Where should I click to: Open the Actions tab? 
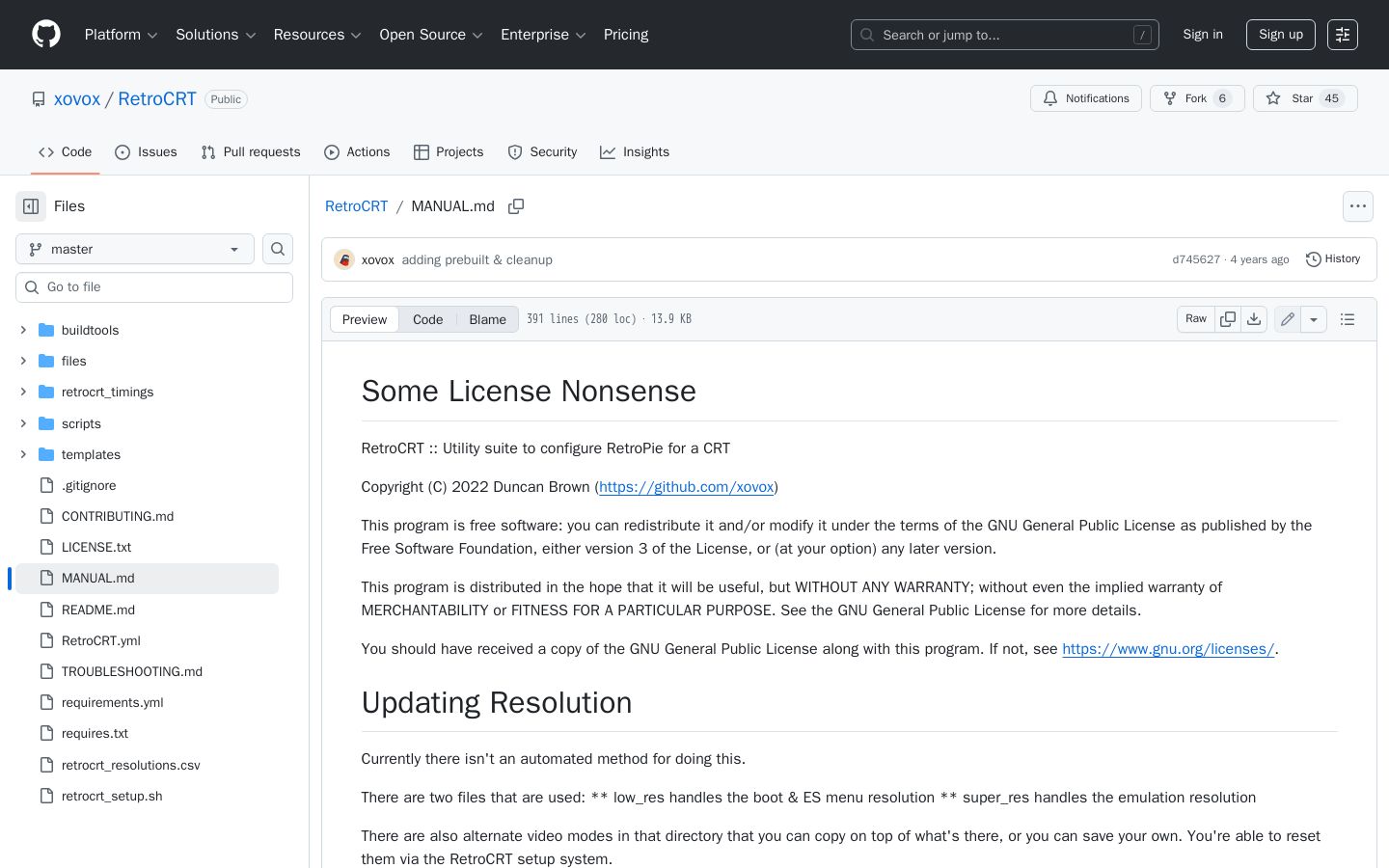tap(357, 152)
